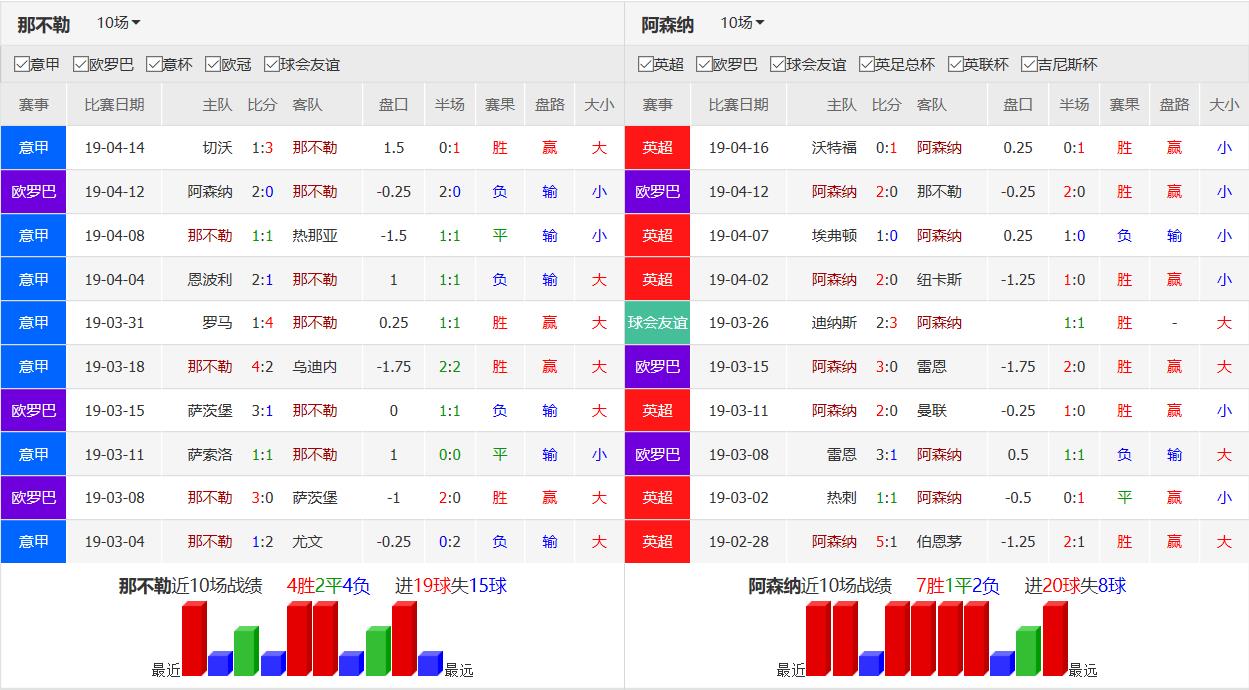Image resolution: width=1249 pixels, height=690 pixels.
Task: Click the most recent red bar in the 那不勒 chart
Action: pyautogui.click(x=194, y=639)
